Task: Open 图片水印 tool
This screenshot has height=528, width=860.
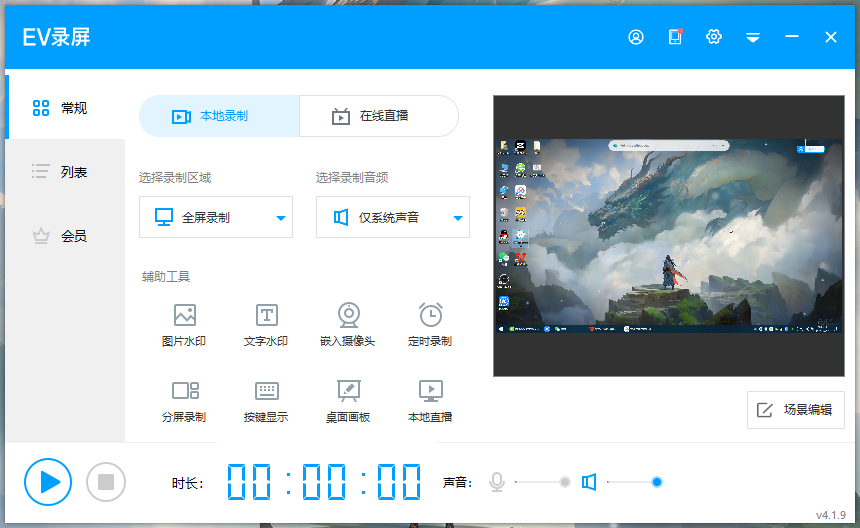Action: pos(184,325)
